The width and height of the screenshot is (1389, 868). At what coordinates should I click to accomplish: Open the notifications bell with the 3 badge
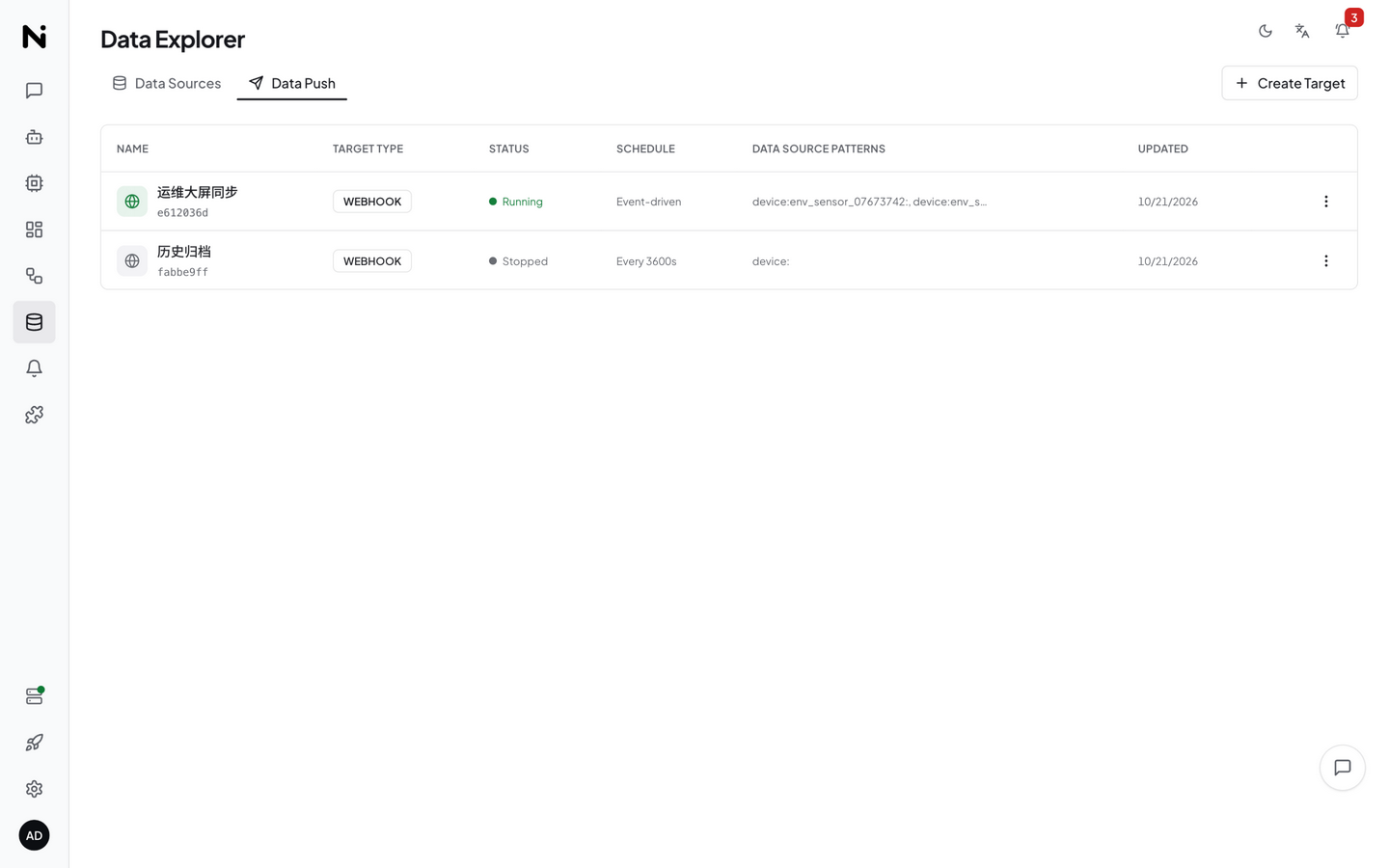coord(1343,31)
